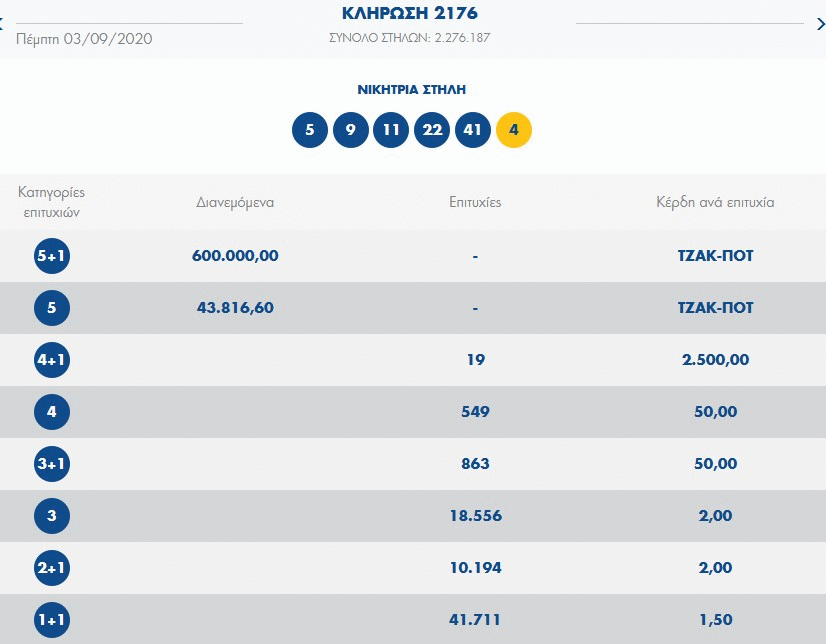
Task: Select winning number ball 41
Action: pos(473,130)
